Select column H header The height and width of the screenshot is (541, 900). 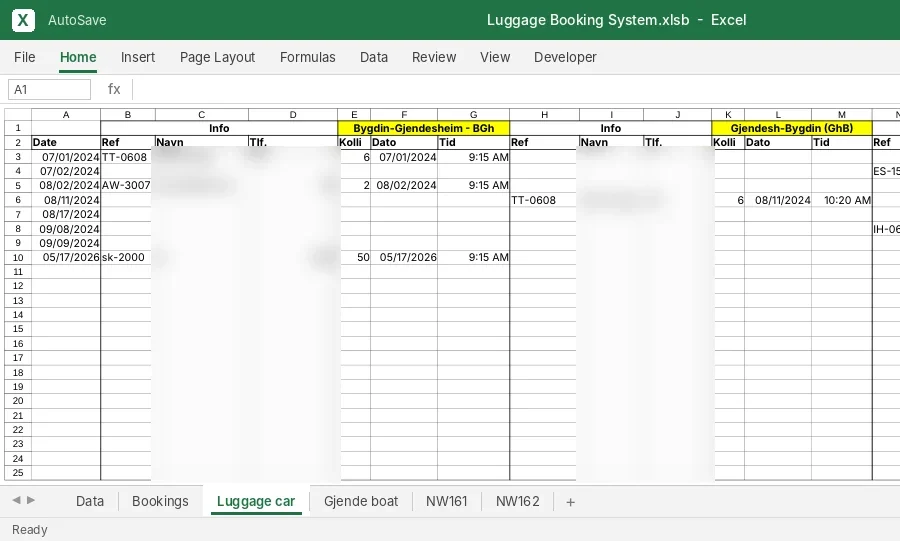(544, 115)
